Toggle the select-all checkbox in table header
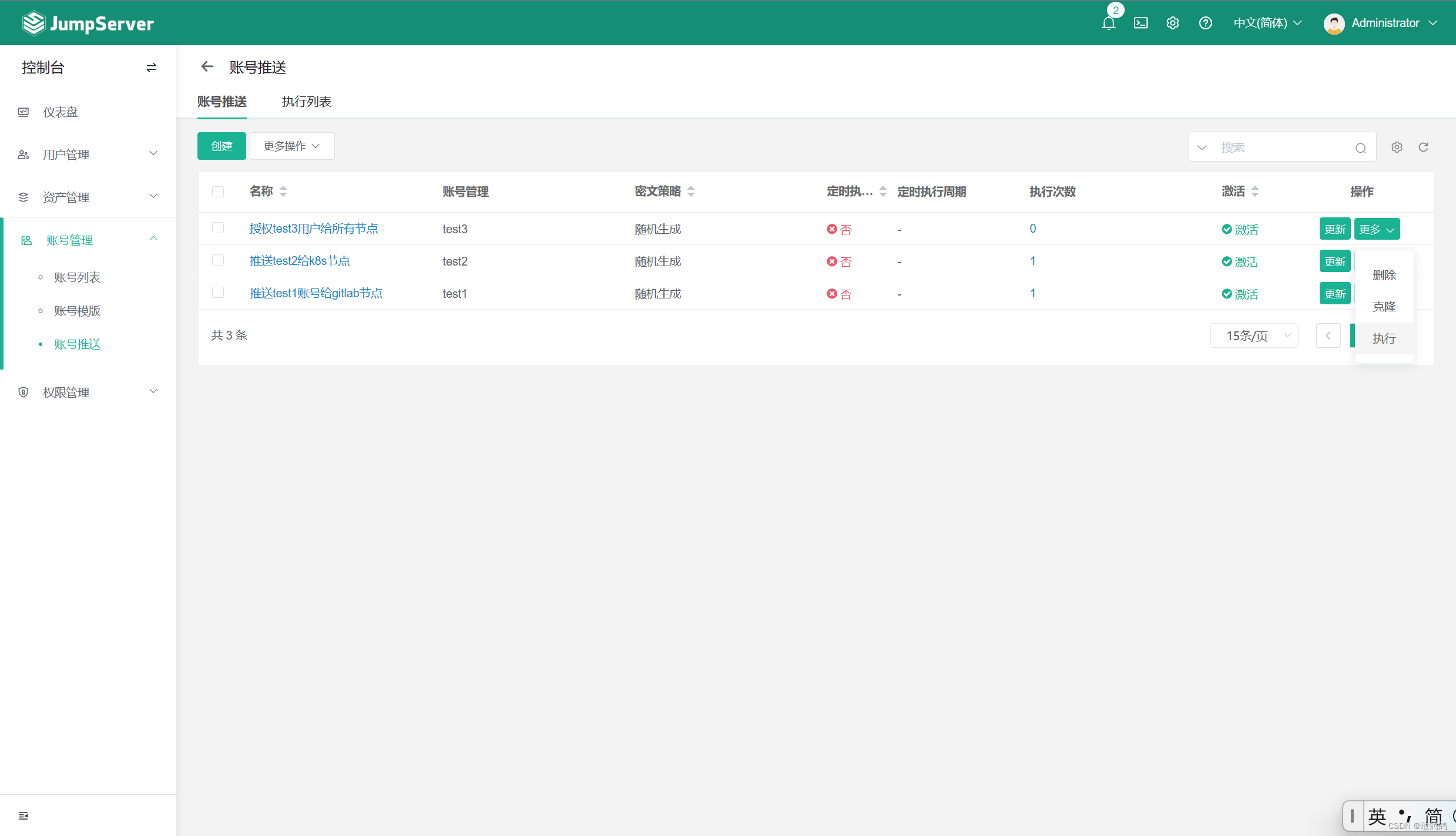The height and width of the screenshot is (836, 1456). click(x=218, y=192)
